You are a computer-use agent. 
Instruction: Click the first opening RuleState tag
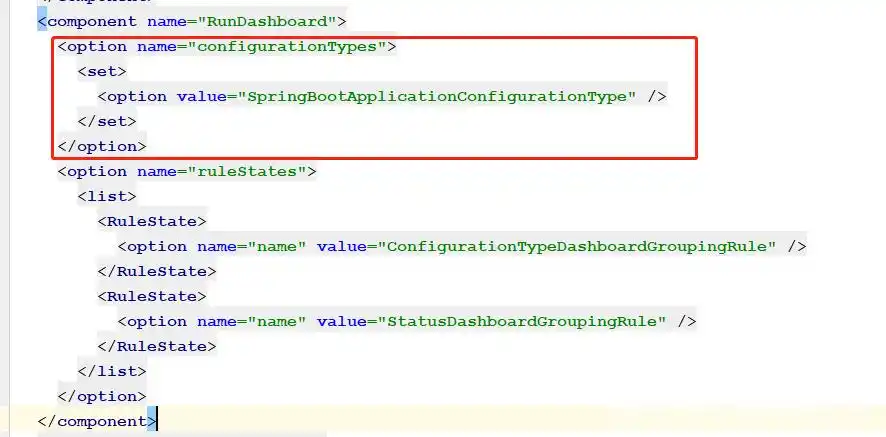pos(152,222)
